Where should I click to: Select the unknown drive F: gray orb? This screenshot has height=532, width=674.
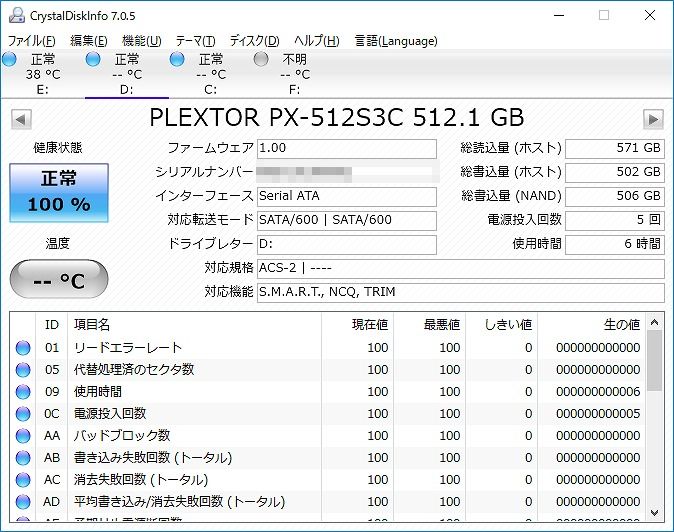(x=261, y=60)
